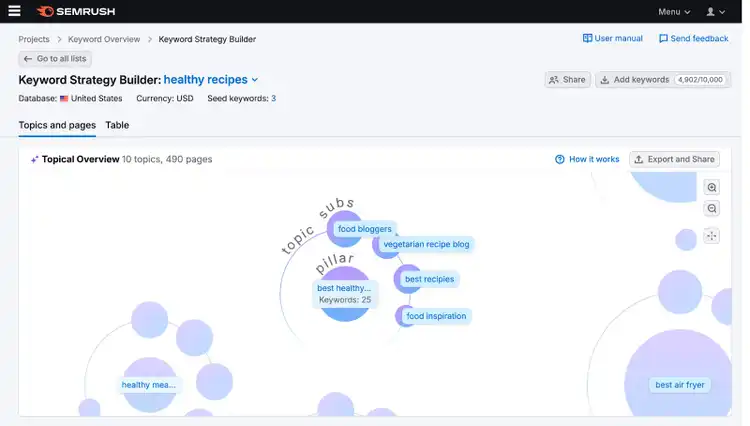The height and width of the screenshot is (426, 750).
Task: Click Add keywords button
Action: pos(663,80)
